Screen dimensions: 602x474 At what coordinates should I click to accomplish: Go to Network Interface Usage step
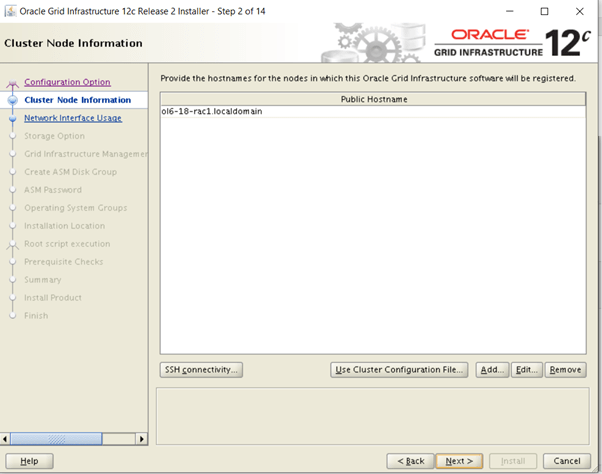click(73, 118)
